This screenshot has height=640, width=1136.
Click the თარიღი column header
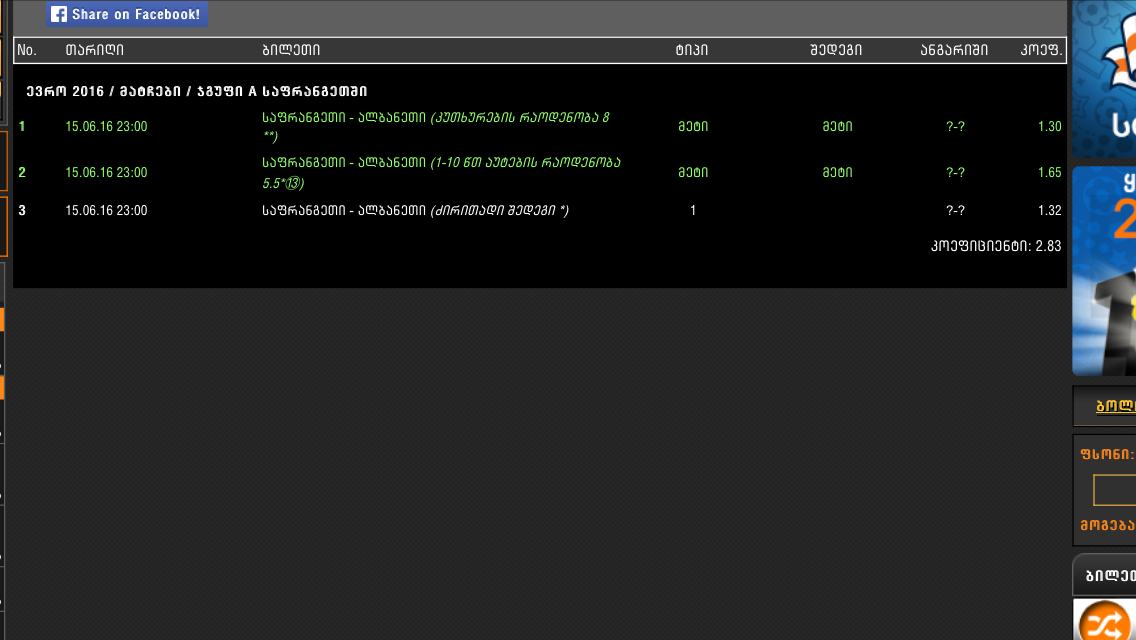pos(94,50)
